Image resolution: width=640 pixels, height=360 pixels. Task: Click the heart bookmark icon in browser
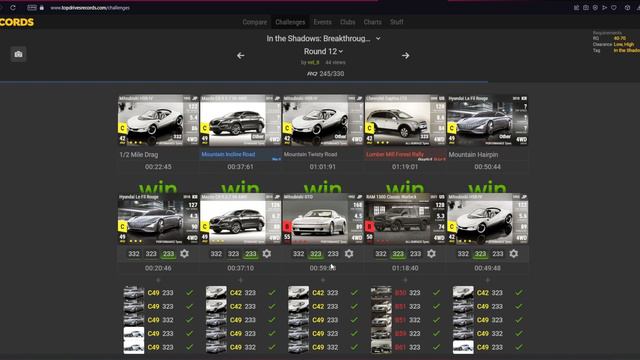click(x=614, y=7)
